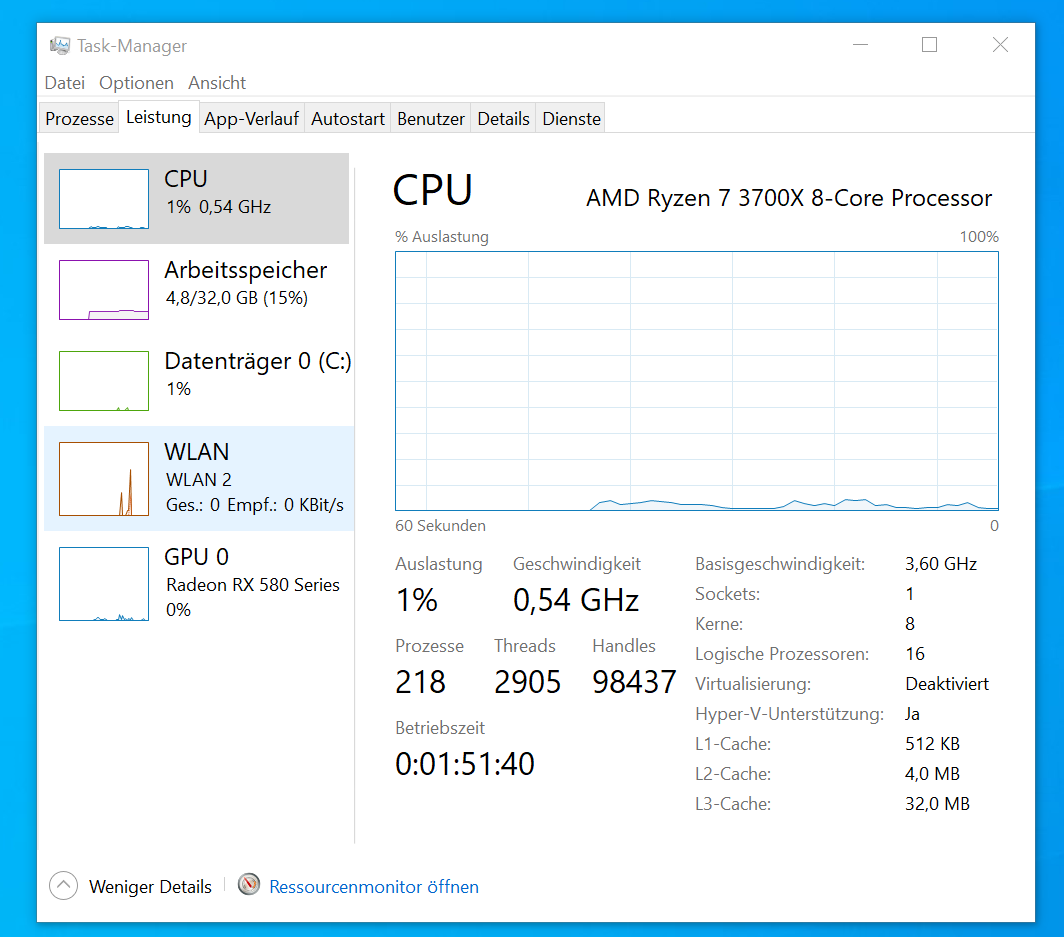This screenshot has height=937, width=1064.
Task: Open the Ansicht menu
Action: [x=216, y=83]
